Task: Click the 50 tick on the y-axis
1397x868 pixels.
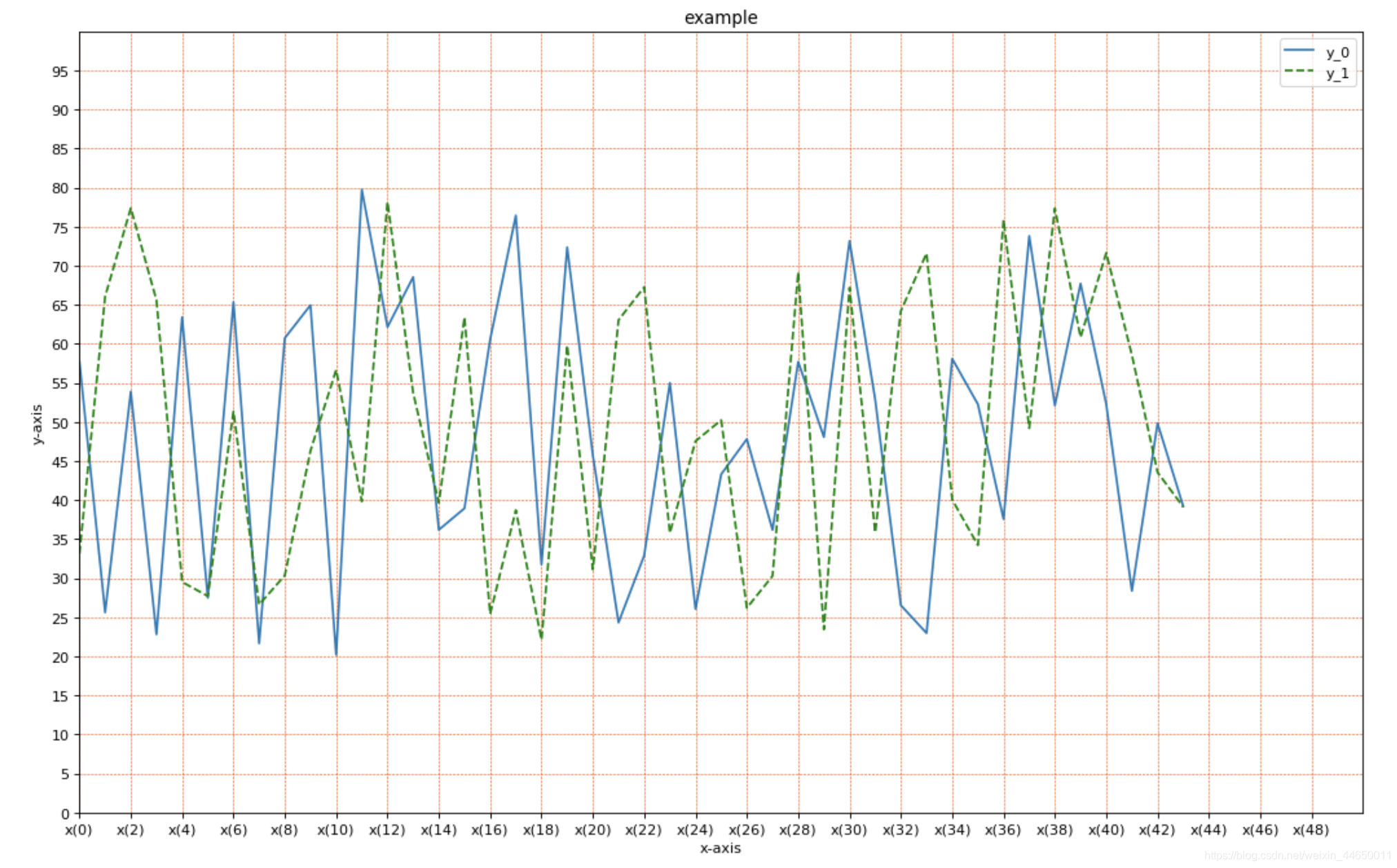Action: pos(60,423)
